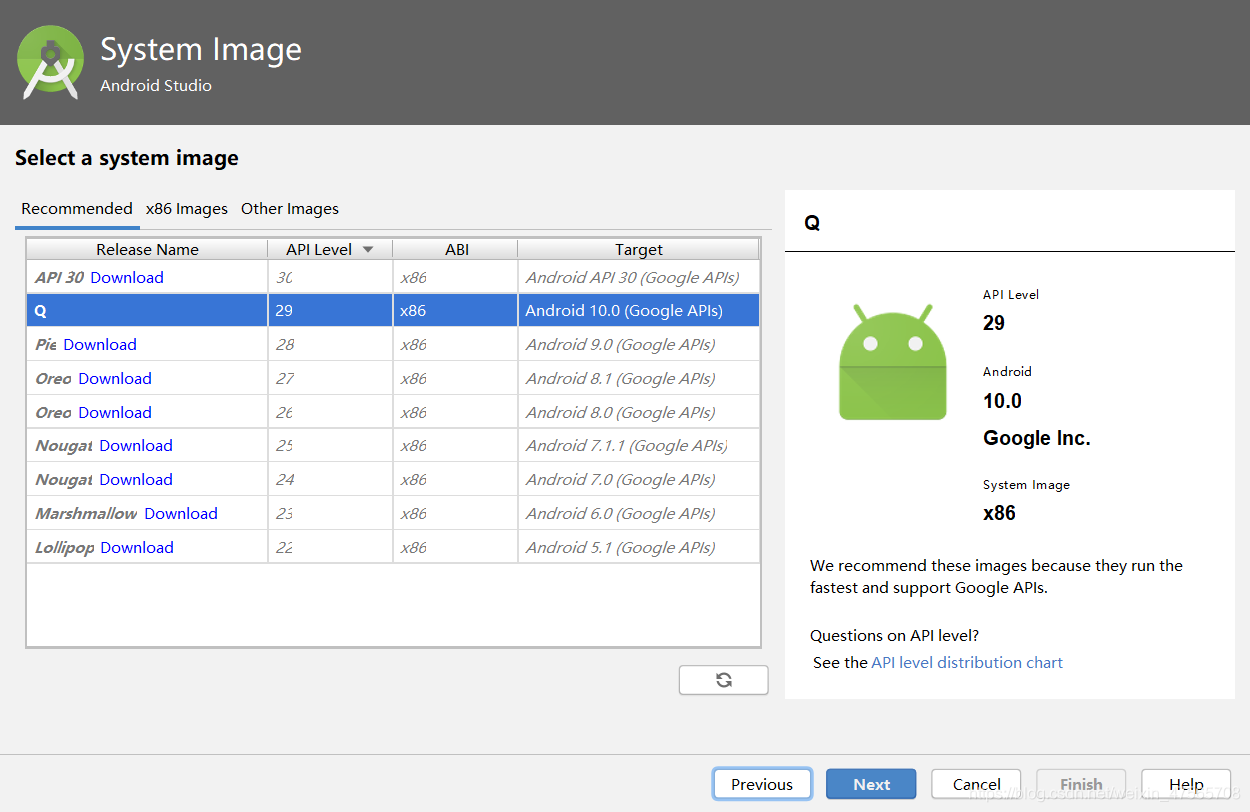
Task: Cancel the system image dialog
Action: click(976, 784)
